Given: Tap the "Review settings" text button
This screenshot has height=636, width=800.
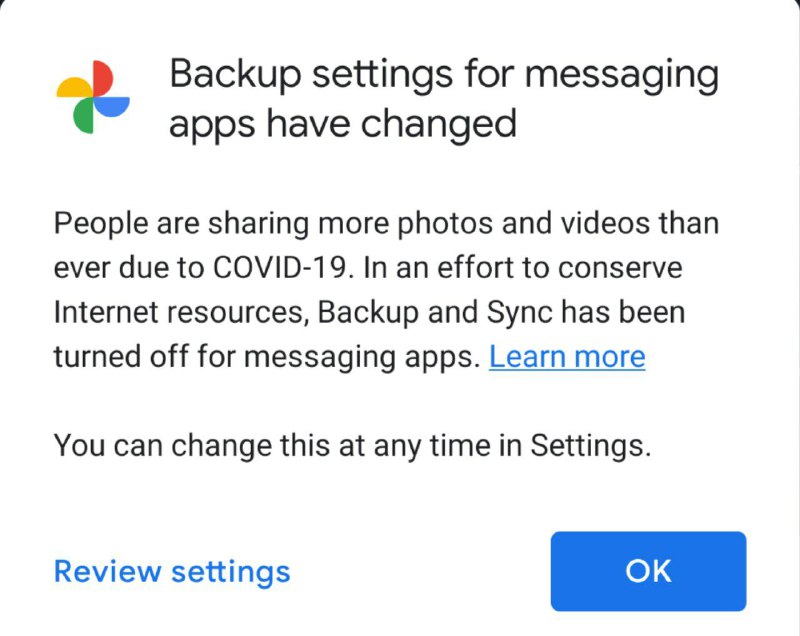Looking at the screenshot, I should 172,571.
